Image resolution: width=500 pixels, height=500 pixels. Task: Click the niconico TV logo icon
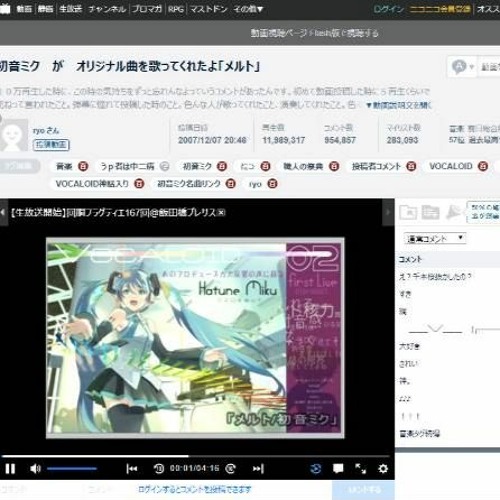click(x=5, y=8)
